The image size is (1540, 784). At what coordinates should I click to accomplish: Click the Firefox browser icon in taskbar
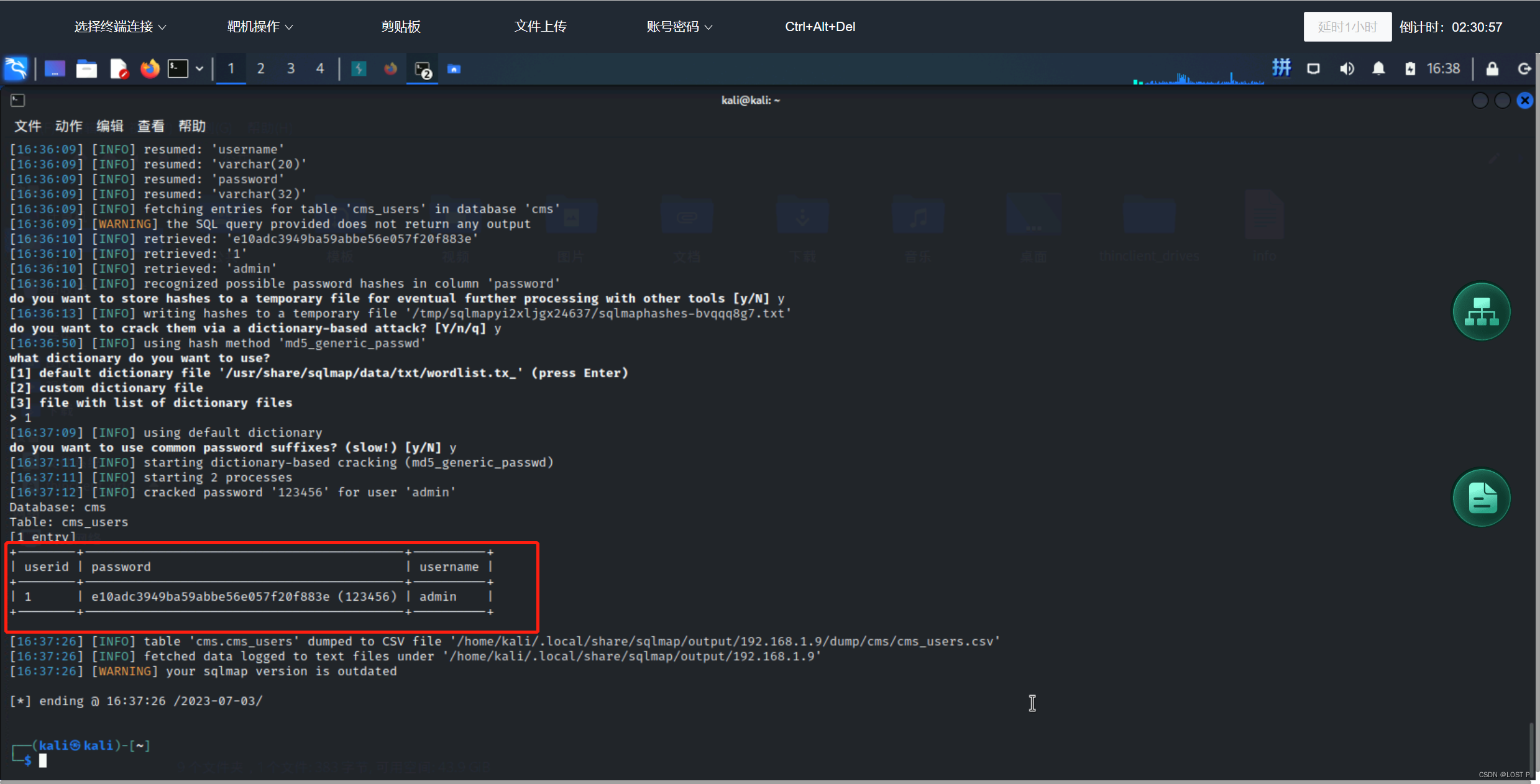(149, 68)
